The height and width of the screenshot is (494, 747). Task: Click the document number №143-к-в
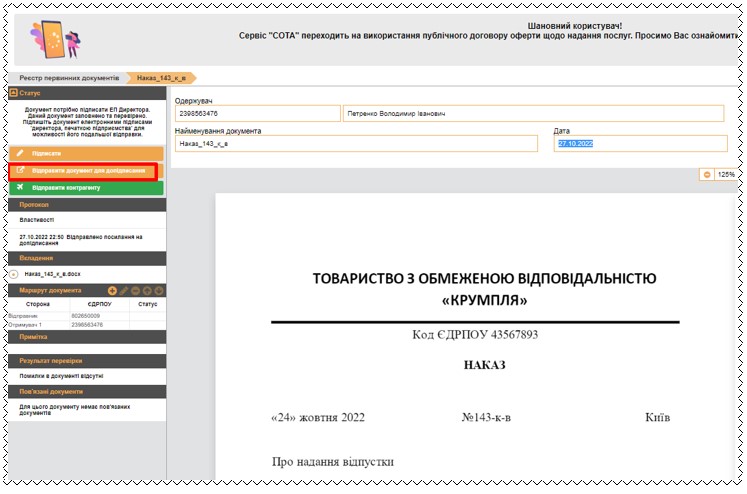486,418
